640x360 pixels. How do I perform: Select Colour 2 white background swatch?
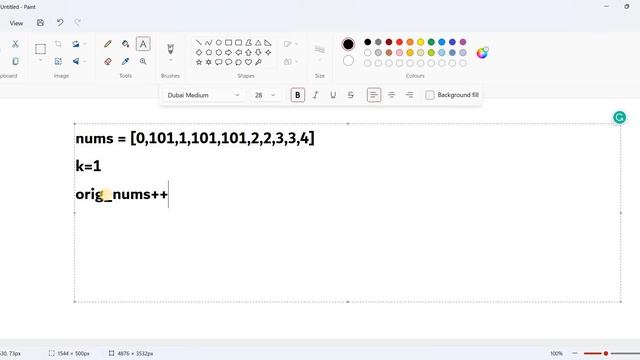348,61
